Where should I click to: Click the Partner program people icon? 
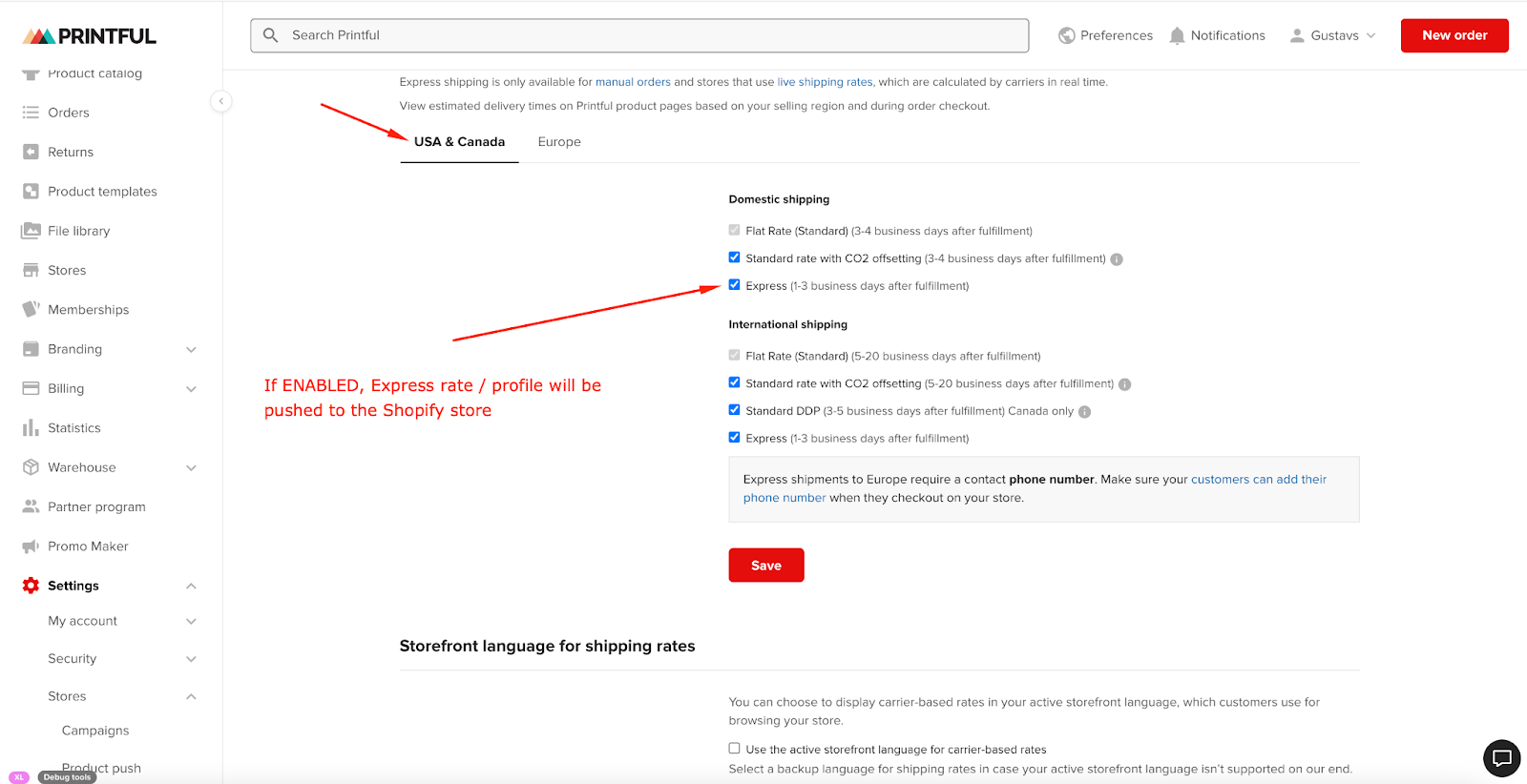pos(31,506)
